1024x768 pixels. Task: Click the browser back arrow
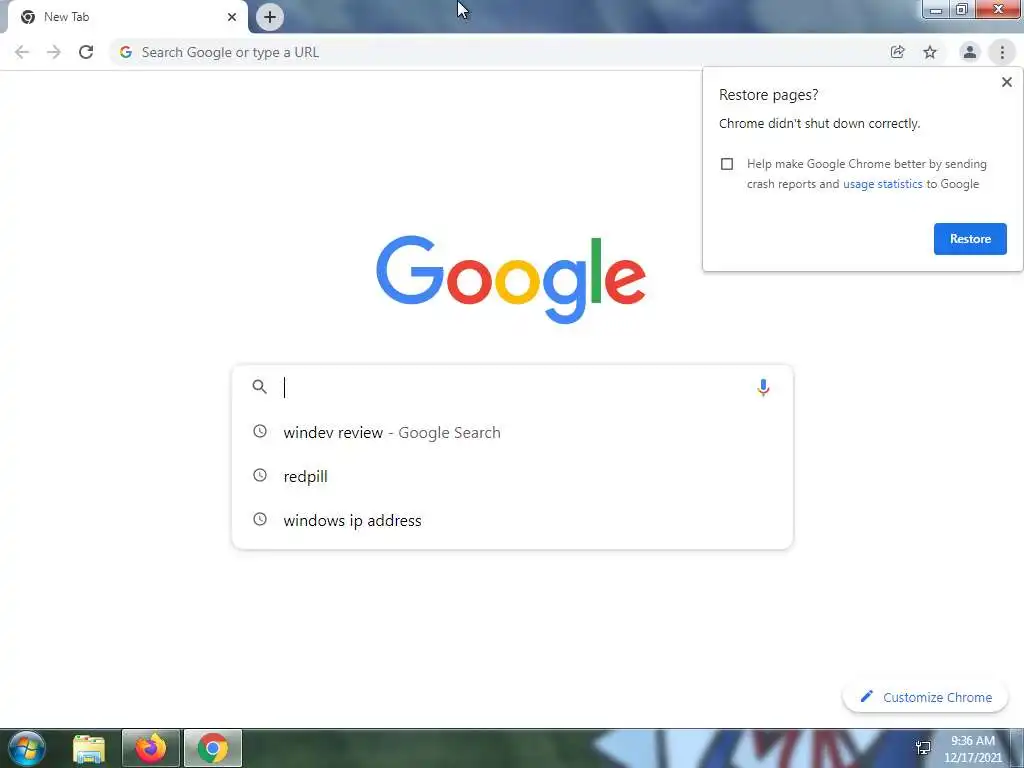(x=22, y=52)
